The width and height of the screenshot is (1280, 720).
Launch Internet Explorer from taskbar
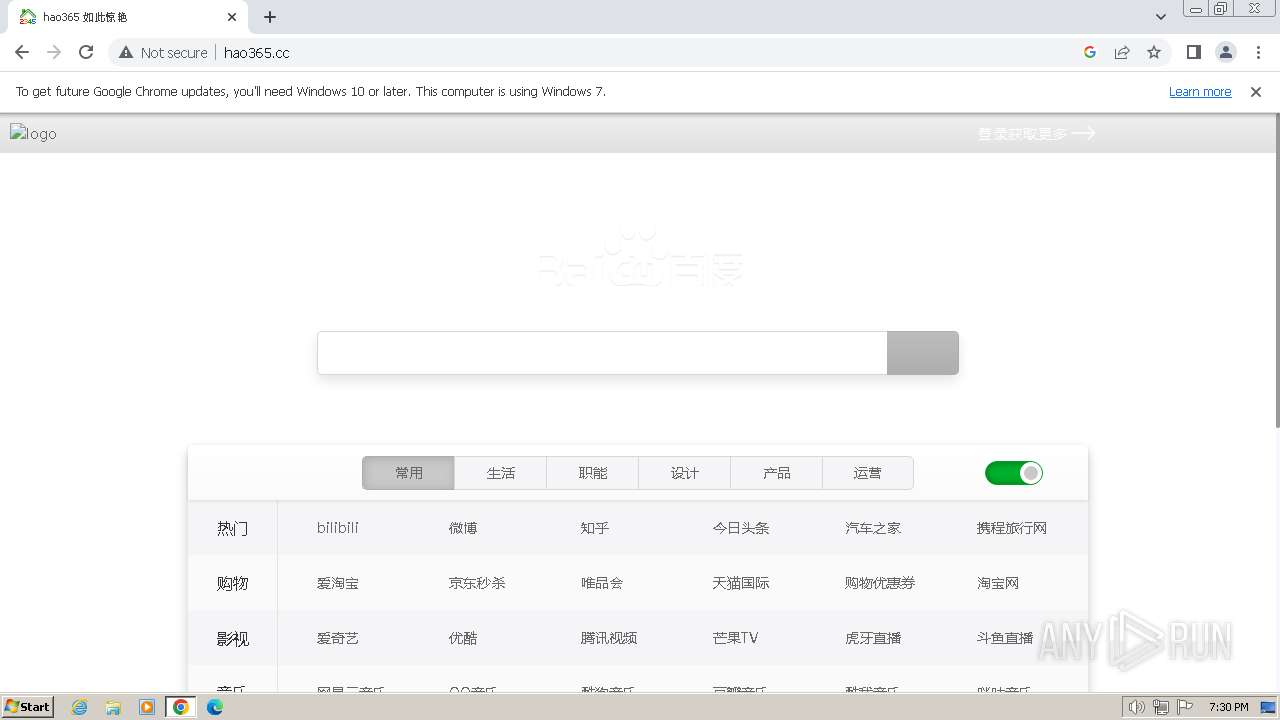coord(80,707)
